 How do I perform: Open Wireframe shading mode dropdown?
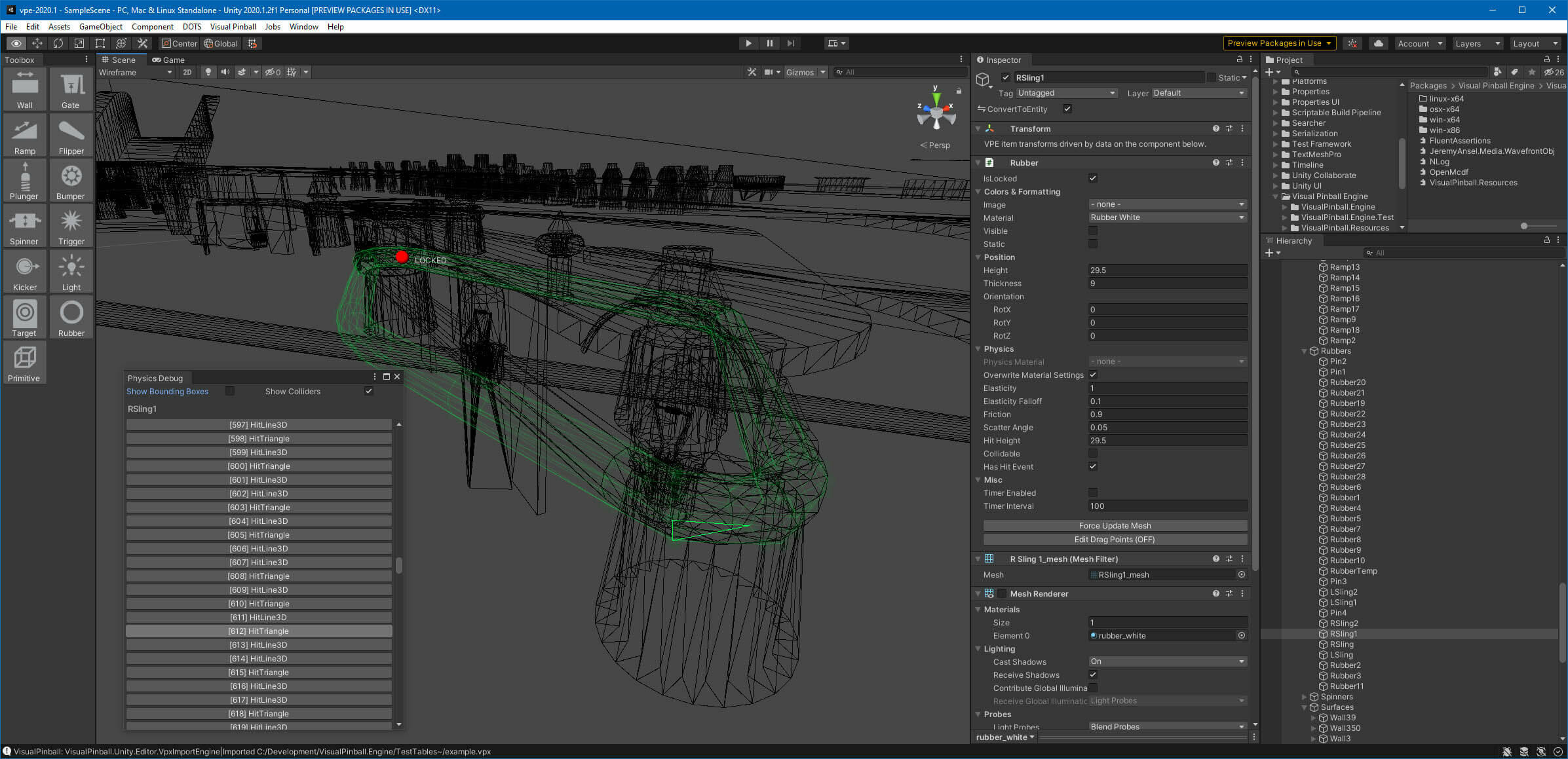pyautogui.click(x=136, y=72)
